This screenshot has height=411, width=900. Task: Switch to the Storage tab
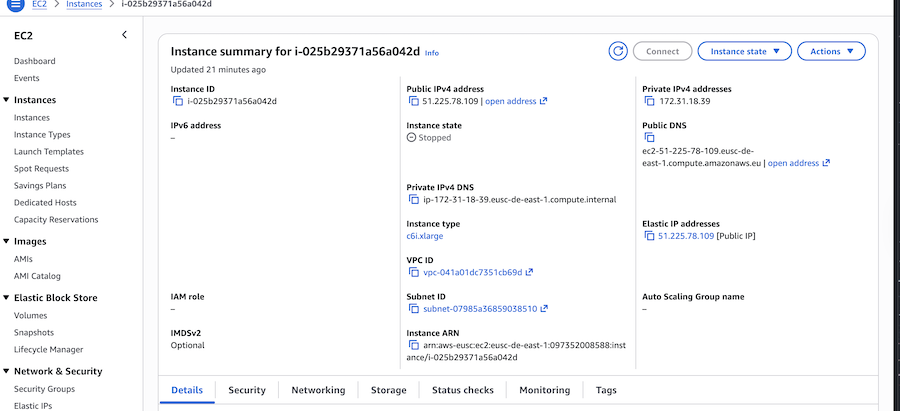389,390
